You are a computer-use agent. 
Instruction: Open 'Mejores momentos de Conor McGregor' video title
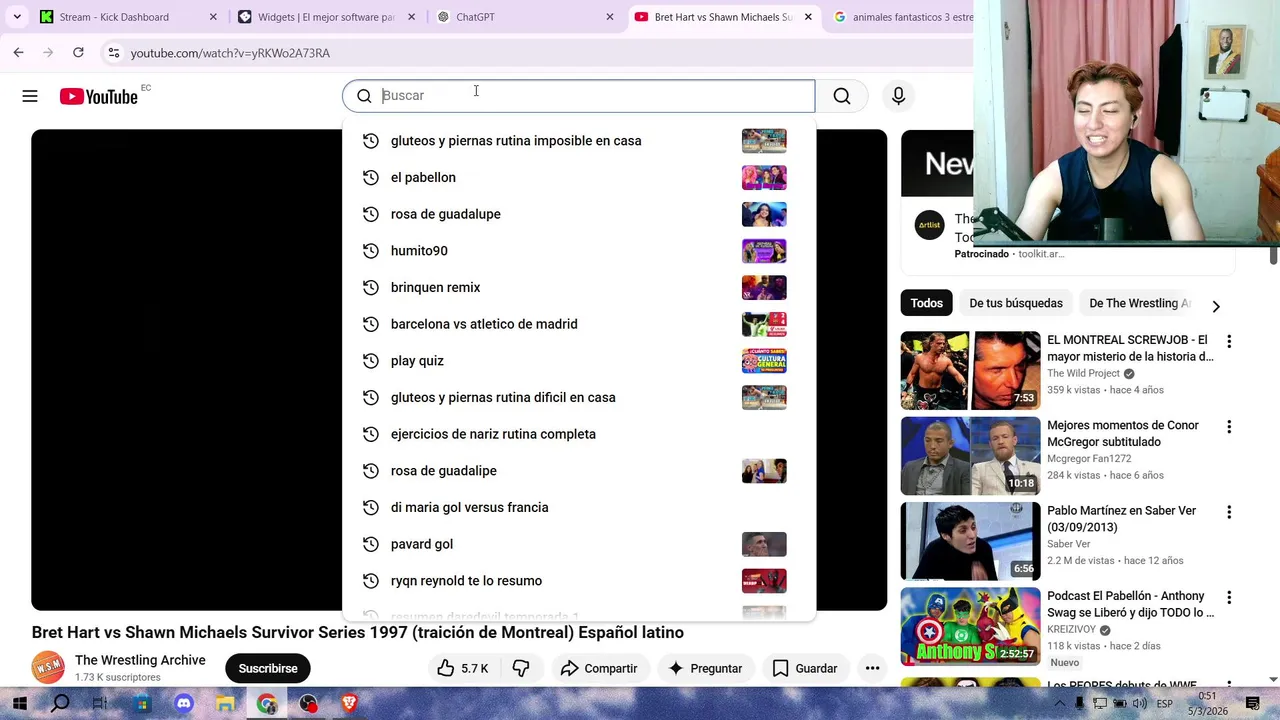tap(1123, 433)
